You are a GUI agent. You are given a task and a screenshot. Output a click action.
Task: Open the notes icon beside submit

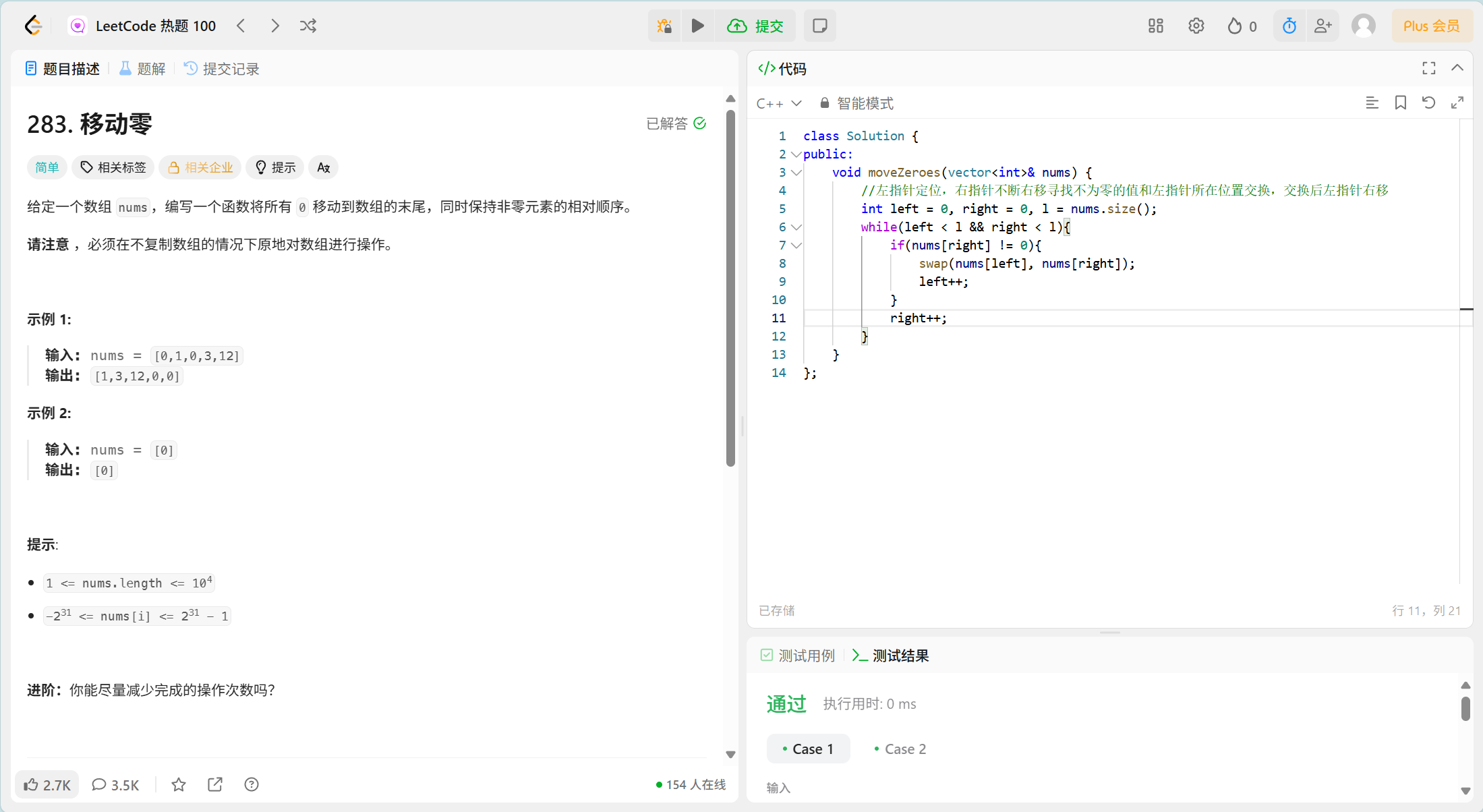[820, 26]
